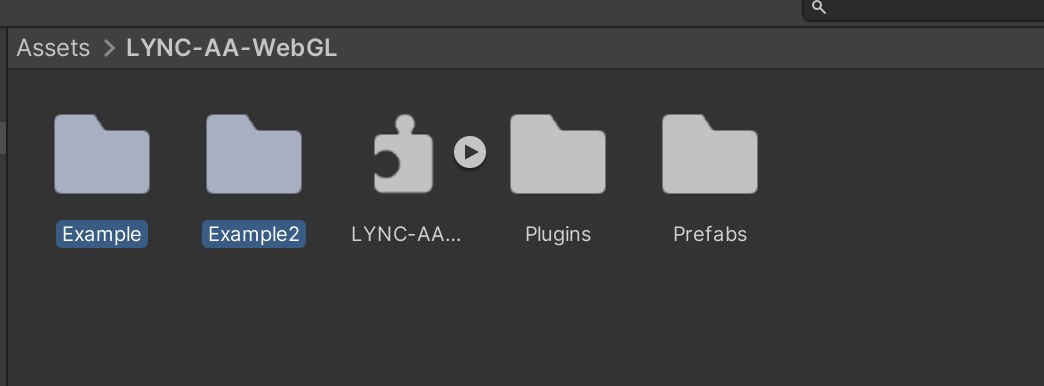Image resolution: width=1044 pixels, height=386 pixels.
Task: Select the Example2 folder icon
Action: (254, 154)
